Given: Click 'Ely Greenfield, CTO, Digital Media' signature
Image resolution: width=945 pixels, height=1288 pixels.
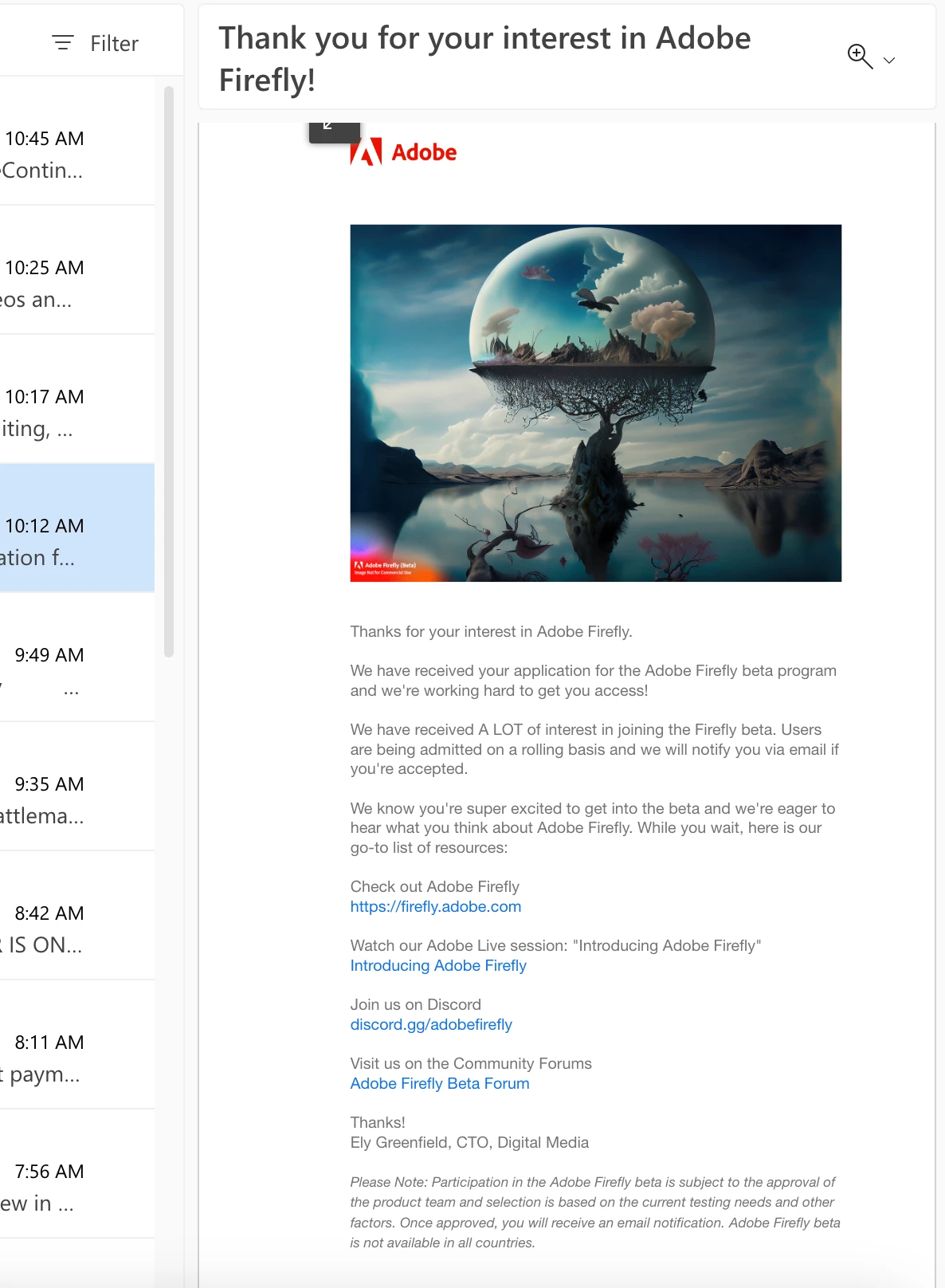Looking at the screenshot, I should [x=469, y=1142].
